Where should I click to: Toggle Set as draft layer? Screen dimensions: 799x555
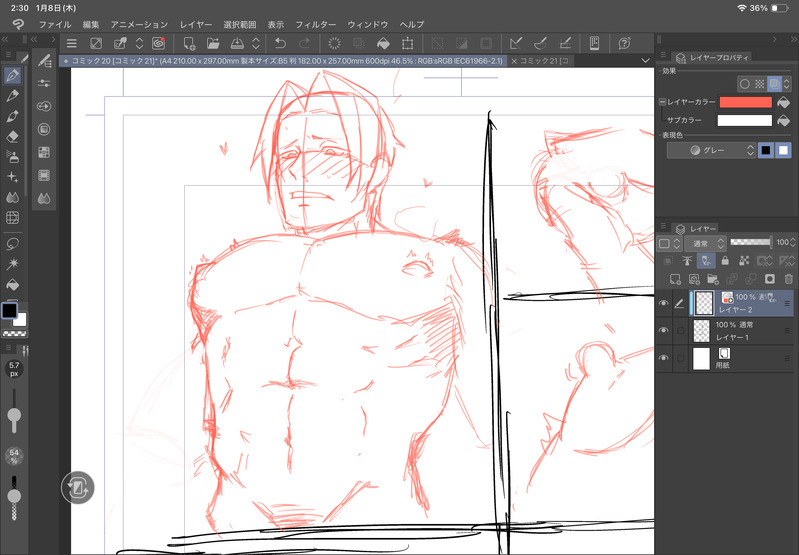pos(706,261)
